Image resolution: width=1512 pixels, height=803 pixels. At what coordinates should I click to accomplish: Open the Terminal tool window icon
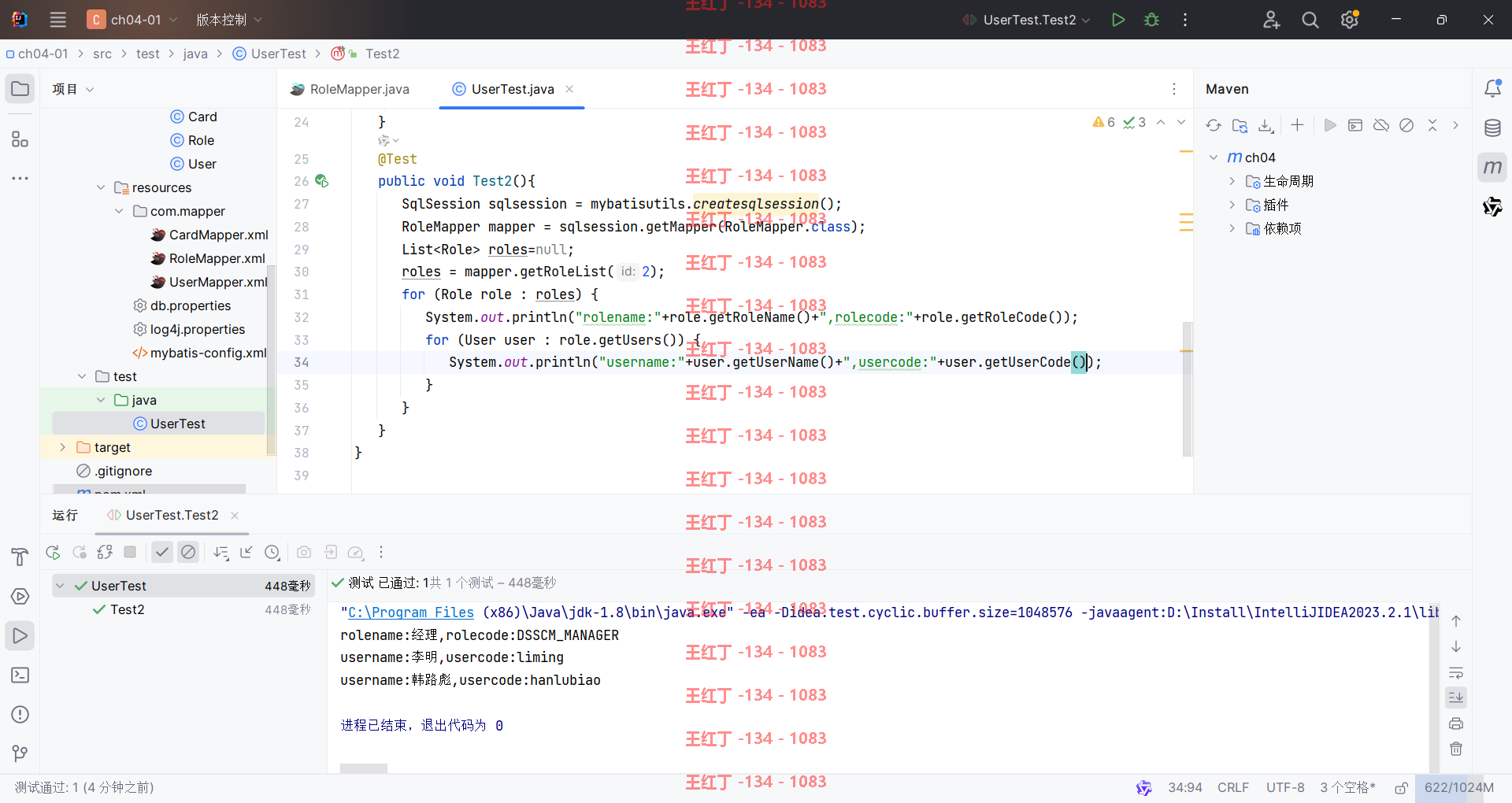coord(20,675)
